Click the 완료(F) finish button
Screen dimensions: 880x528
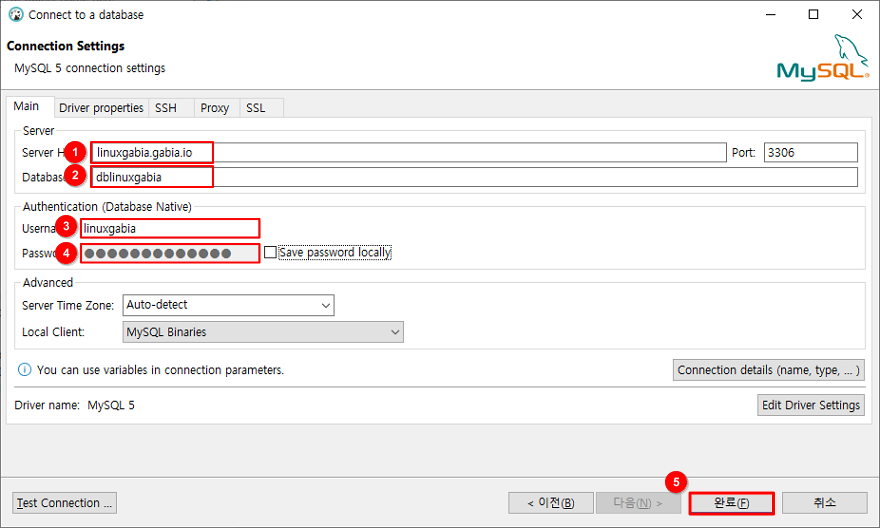[x=731, y=503]
